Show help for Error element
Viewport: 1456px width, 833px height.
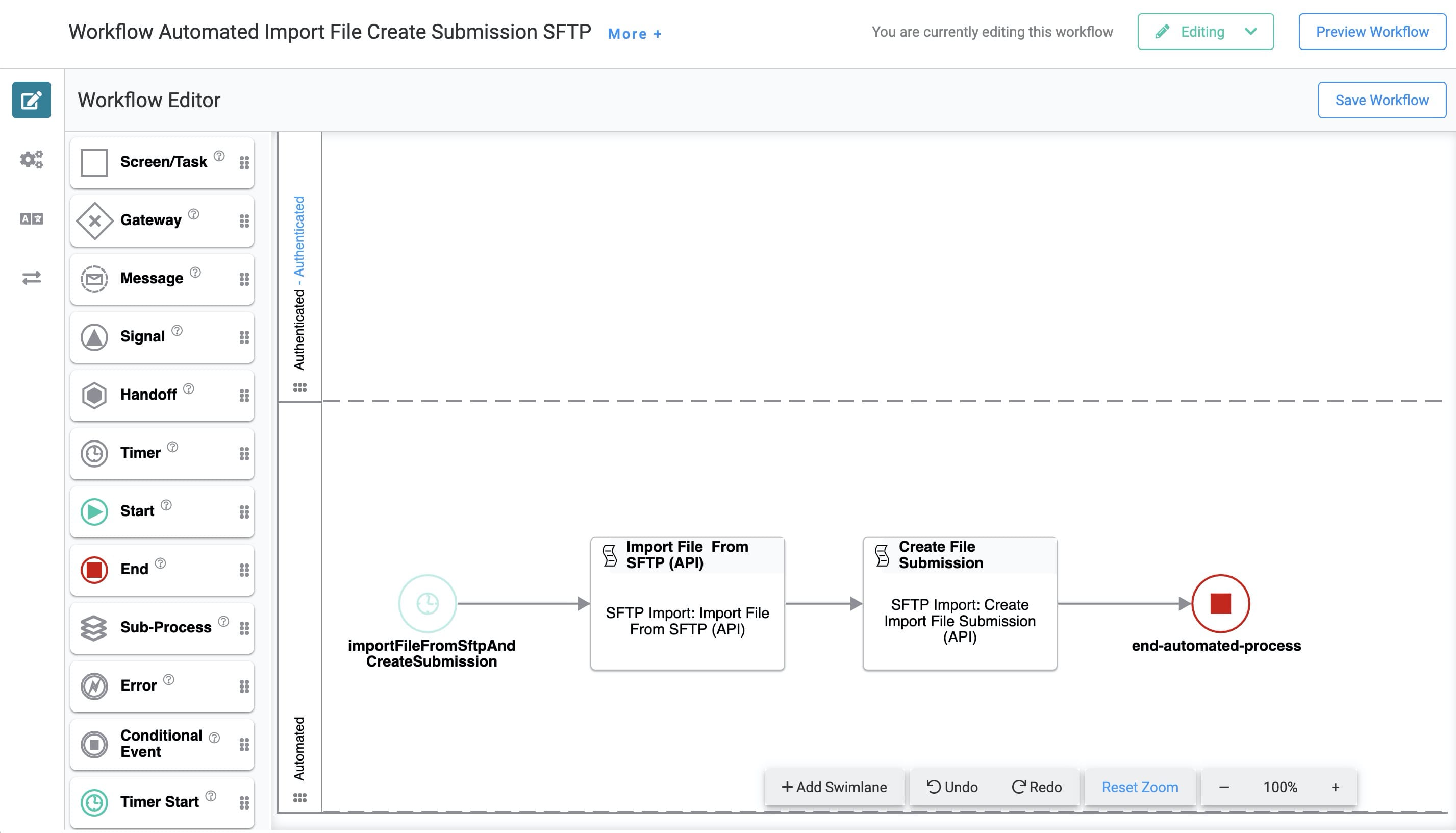click(169, 680)
